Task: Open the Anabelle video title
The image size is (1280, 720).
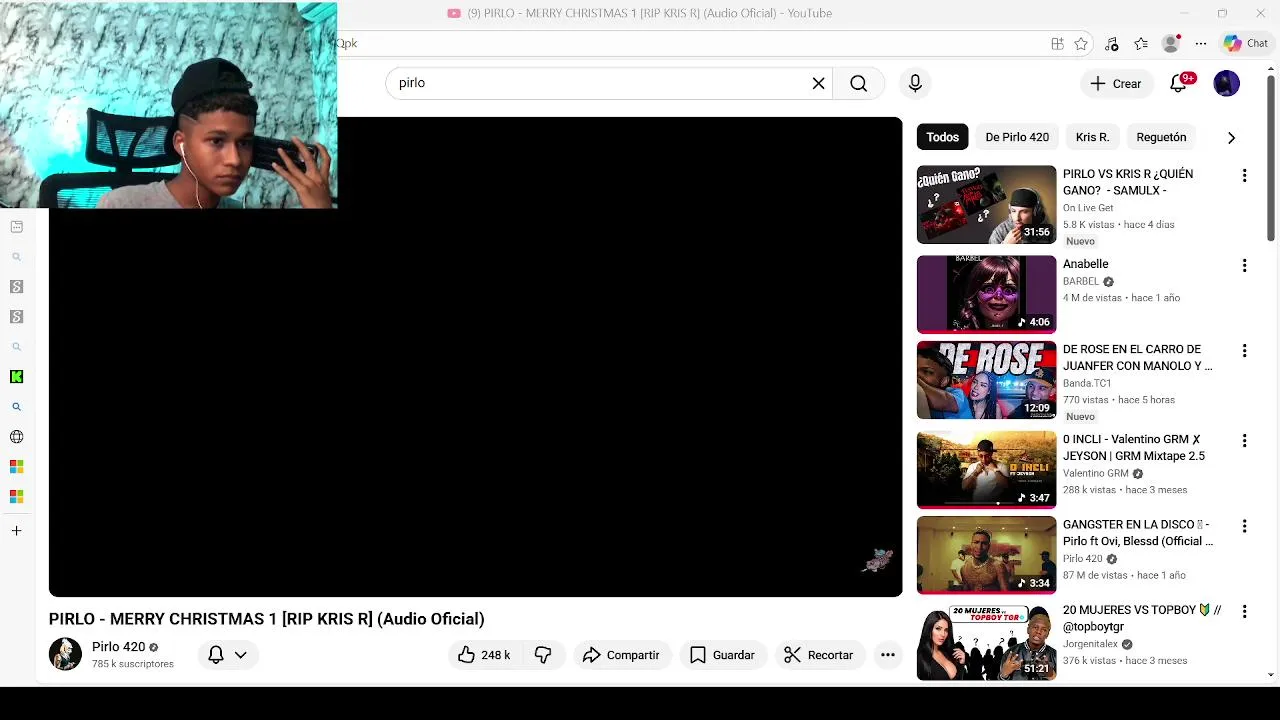Action: [x=1085, y=264]
